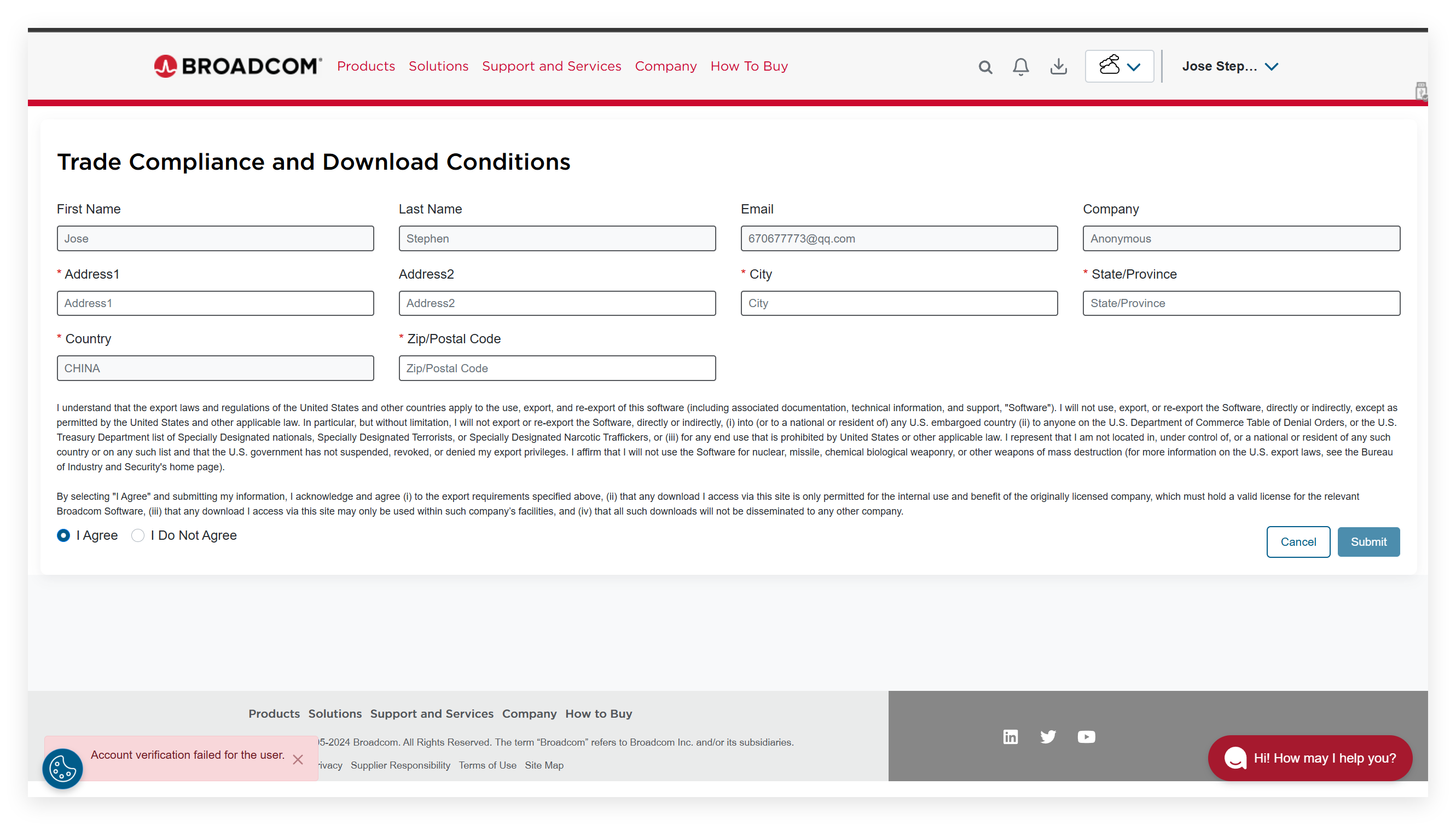The image size is (1456, 825).
Task: Open the Products menu in header
Action: pos(366,66)
